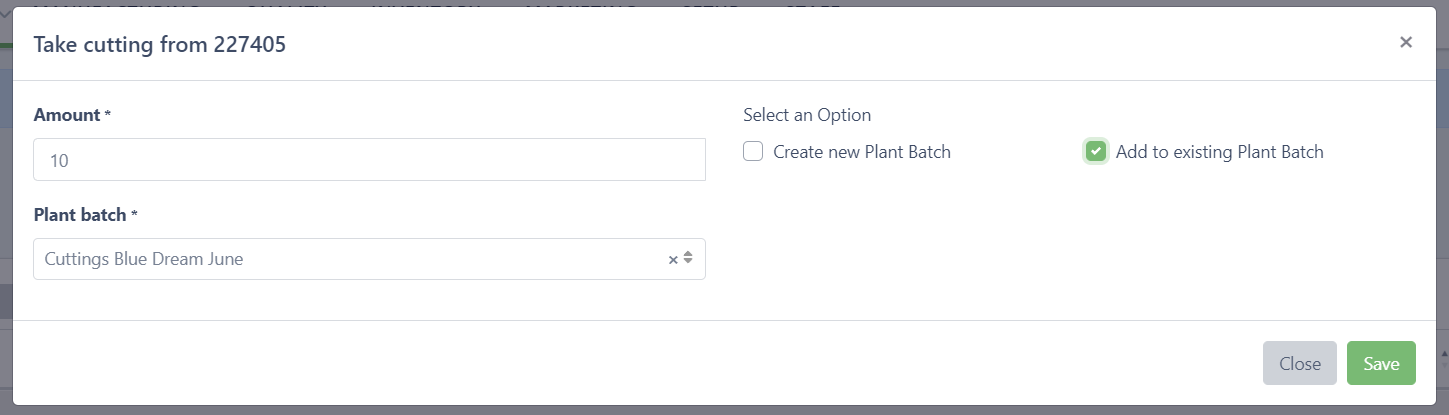Open the Plant batch dropdown arrows

pyautogui.click(x=688, y=259)
